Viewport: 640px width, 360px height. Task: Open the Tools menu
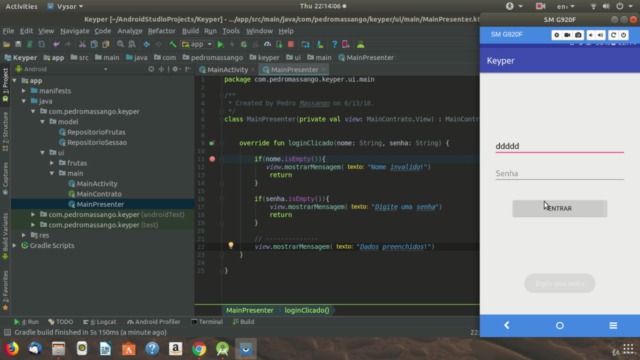pos(231,31)
